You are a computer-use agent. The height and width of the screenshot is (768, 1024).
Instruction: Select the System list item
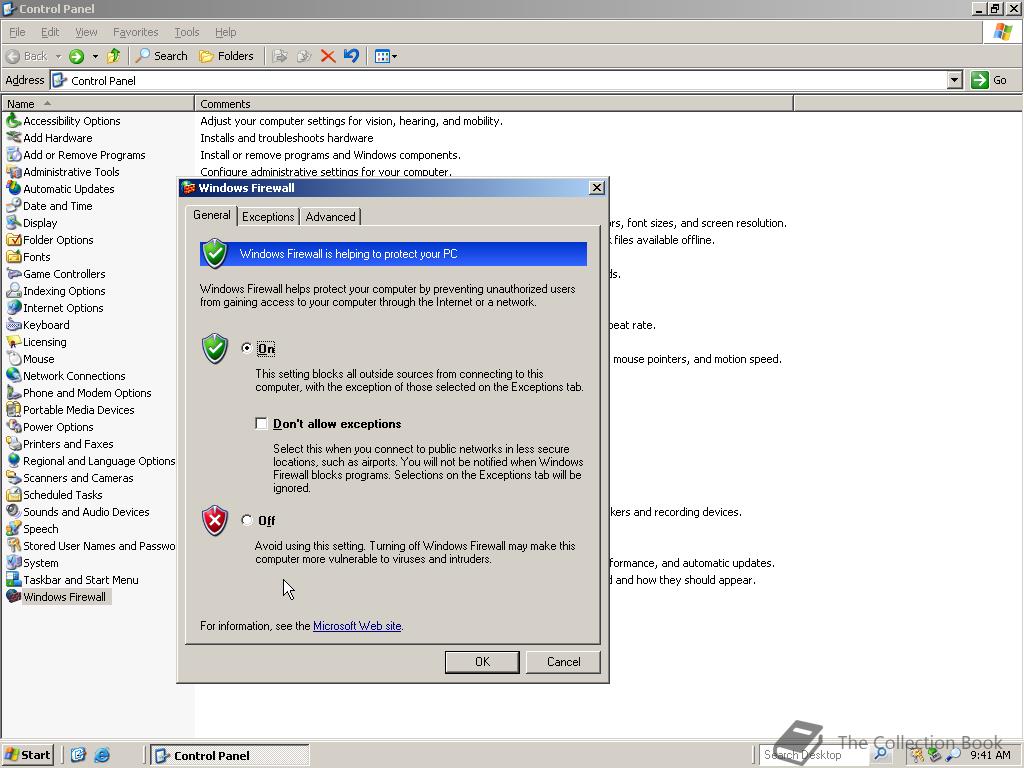(40, 563)
